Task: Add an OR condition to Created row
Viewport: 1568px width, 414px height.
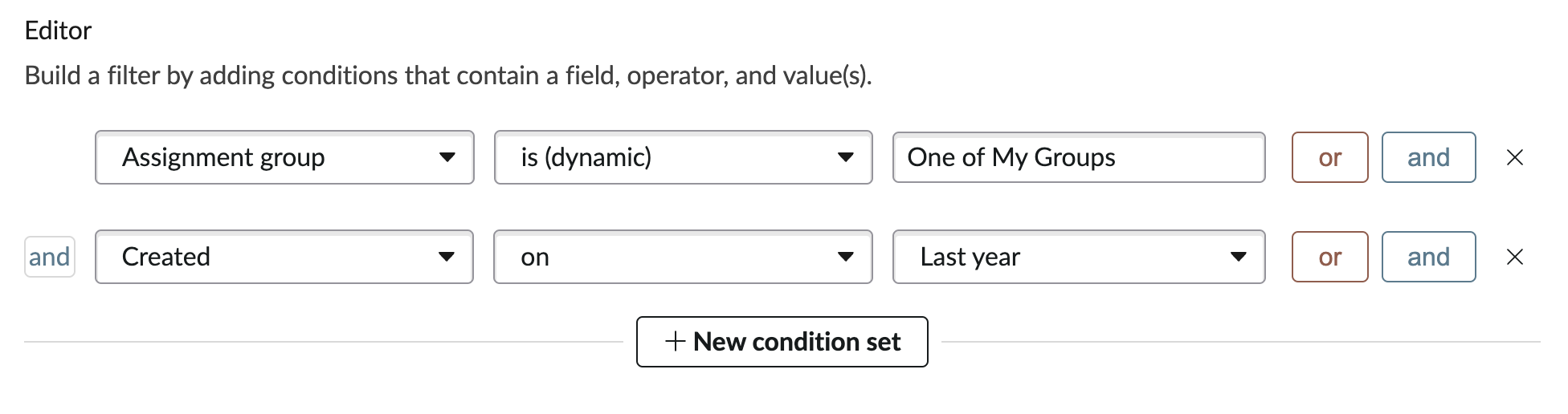Action: coord(1329,257)
